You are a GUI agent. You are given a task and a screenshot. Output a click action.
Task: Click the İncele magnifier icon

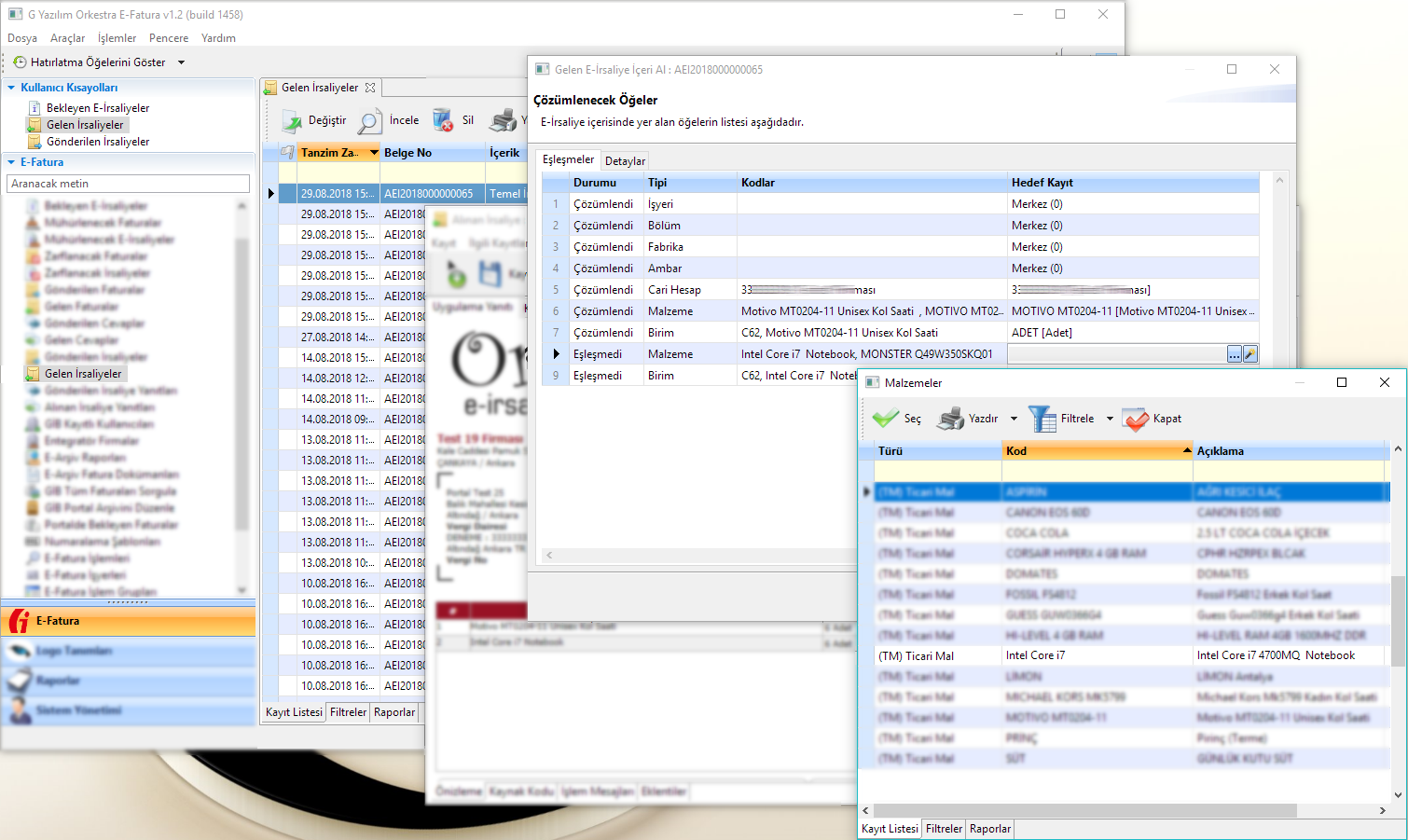click(x=370, y=120)
